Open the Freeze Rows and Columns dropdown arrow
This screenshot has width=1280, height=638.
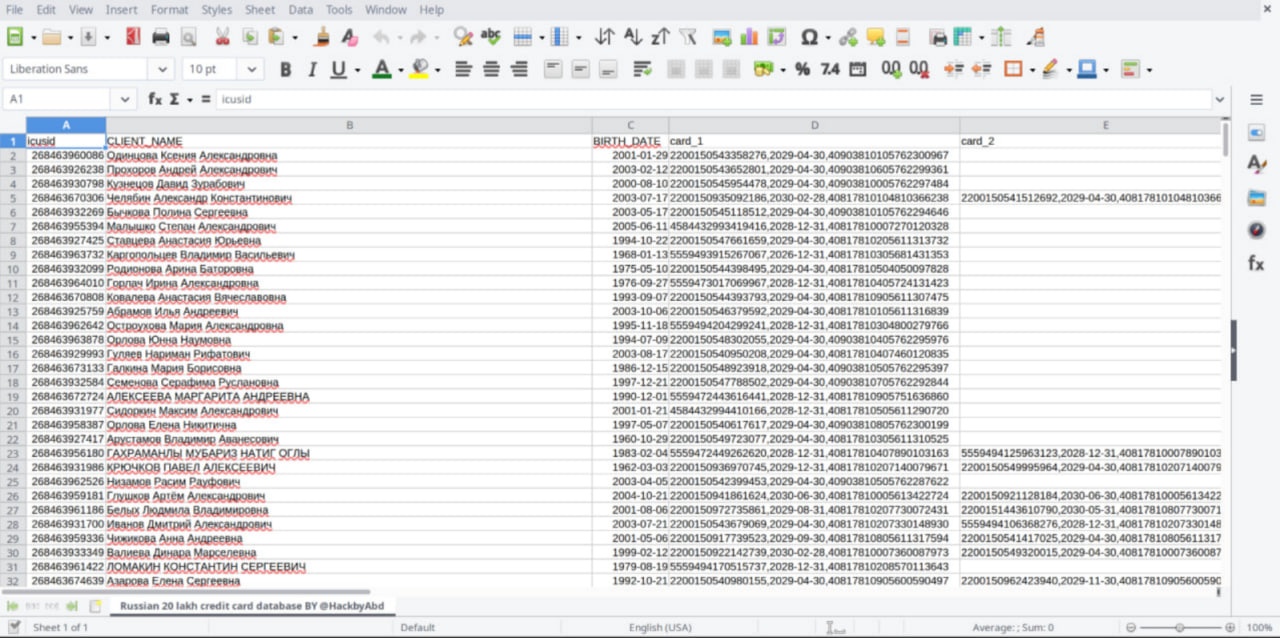point(982,37)
